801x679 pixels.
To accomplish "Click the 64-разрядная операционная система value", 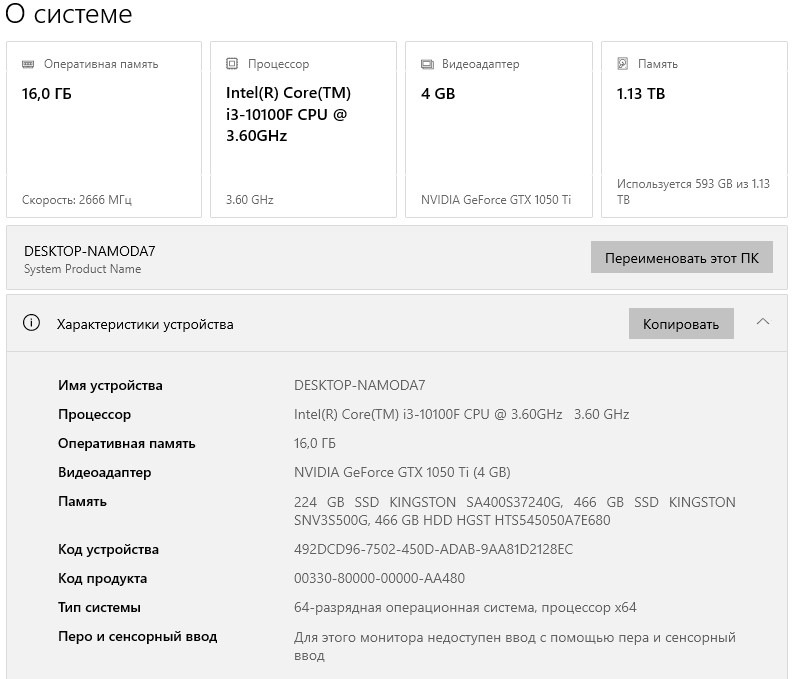I will (x=465, y=607).
